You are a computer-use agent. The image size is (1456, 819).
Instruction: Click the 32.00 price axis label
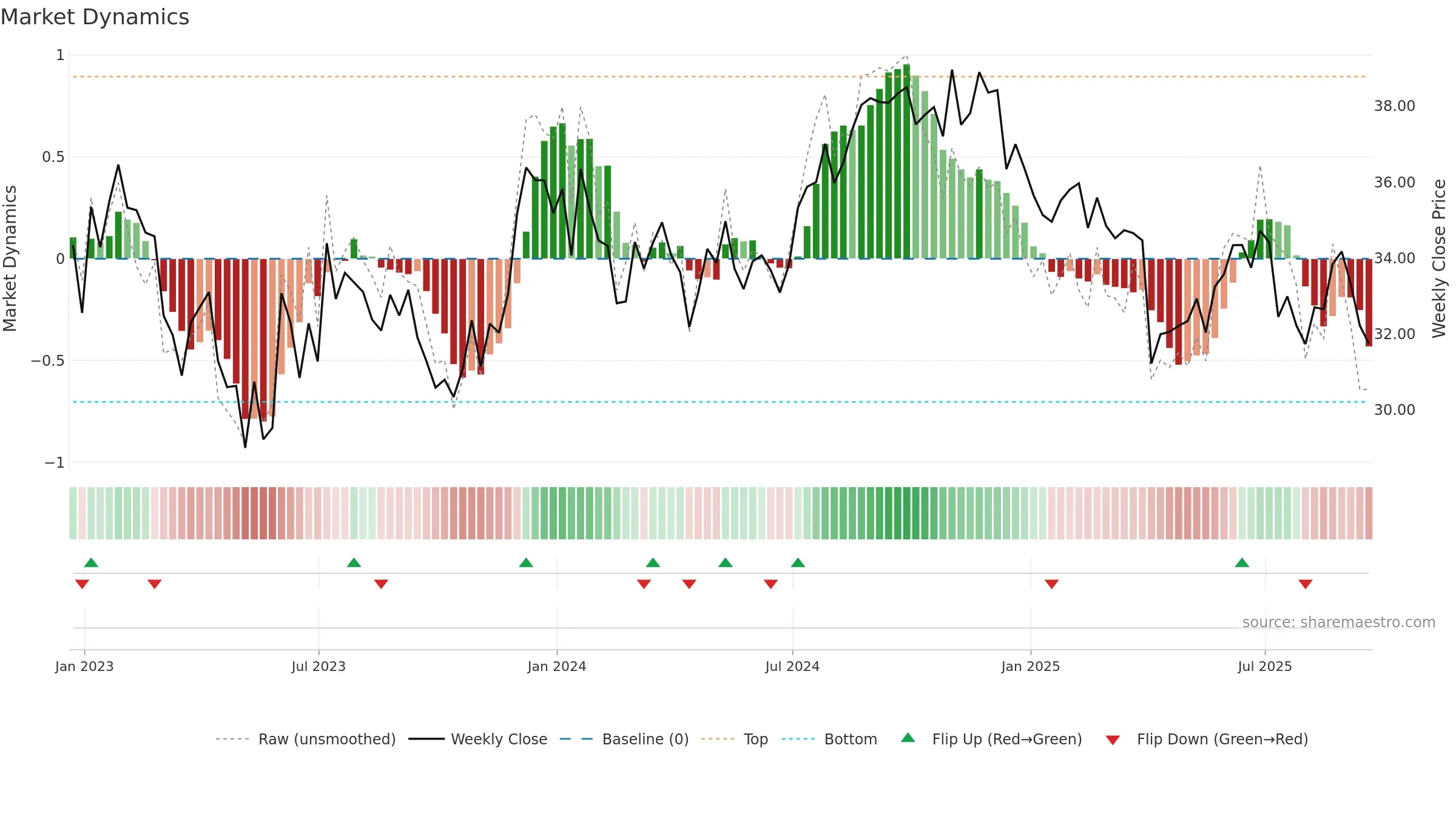(x=1395, y=334)
